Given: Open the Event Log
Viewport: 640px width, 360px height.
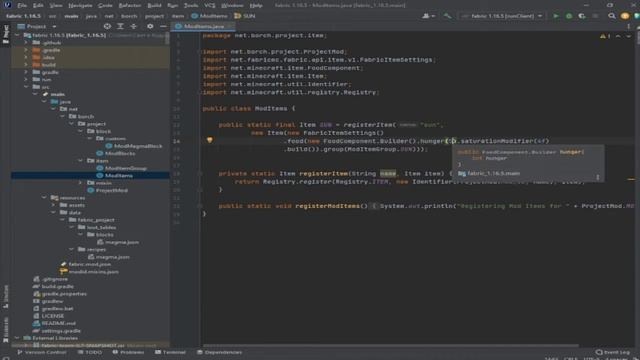Looking at the screenshot, I should (613, 352).
